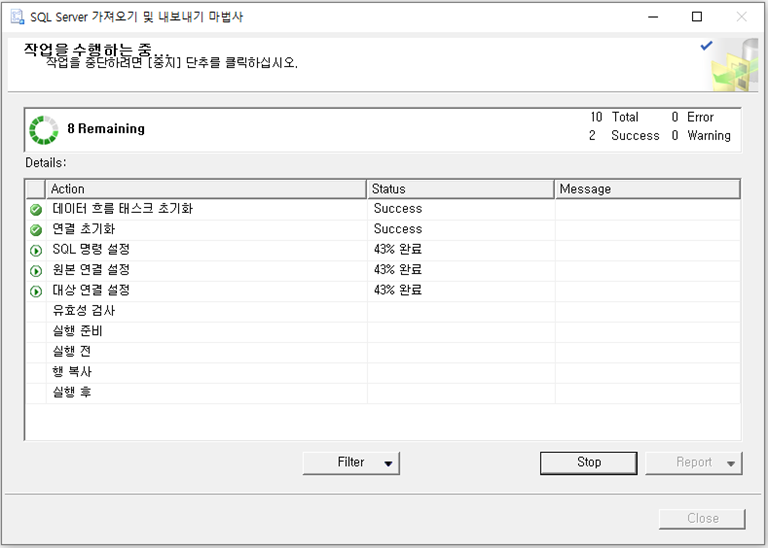Screen dimensions: 768x548
Task: Minimize the SQL Server wizard window
Action: tap(653, 17)
